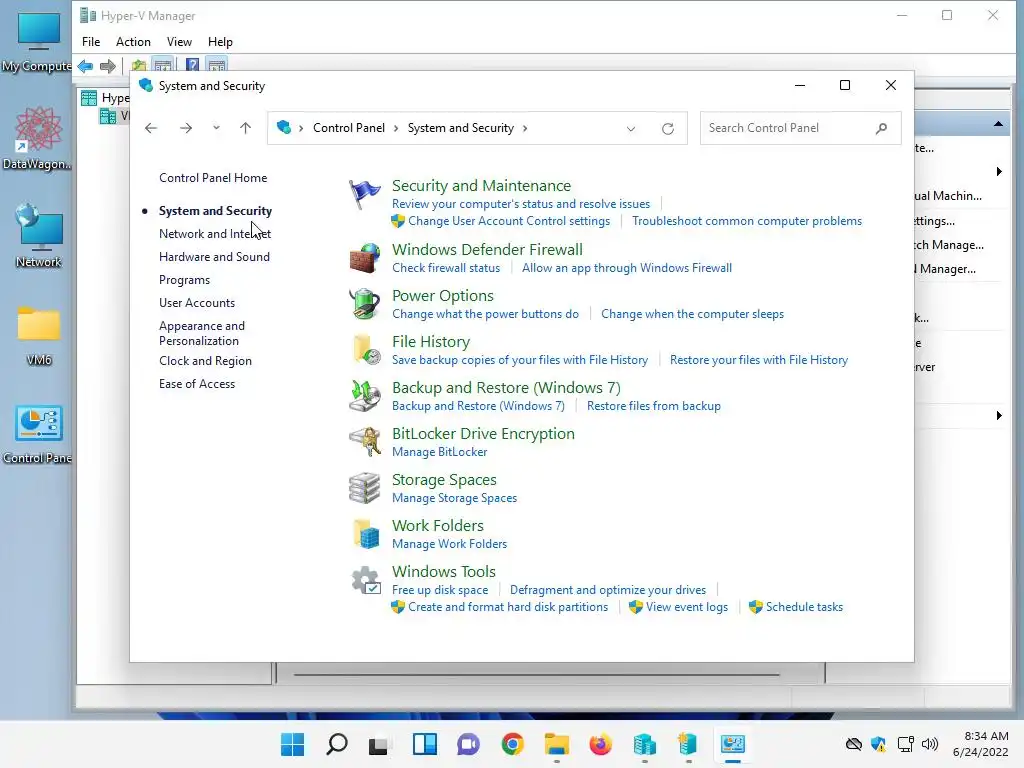Click the BitLocker Drive Encryption key icon
The height and width of the screenshot is (768, 1024).
point(364,442)
